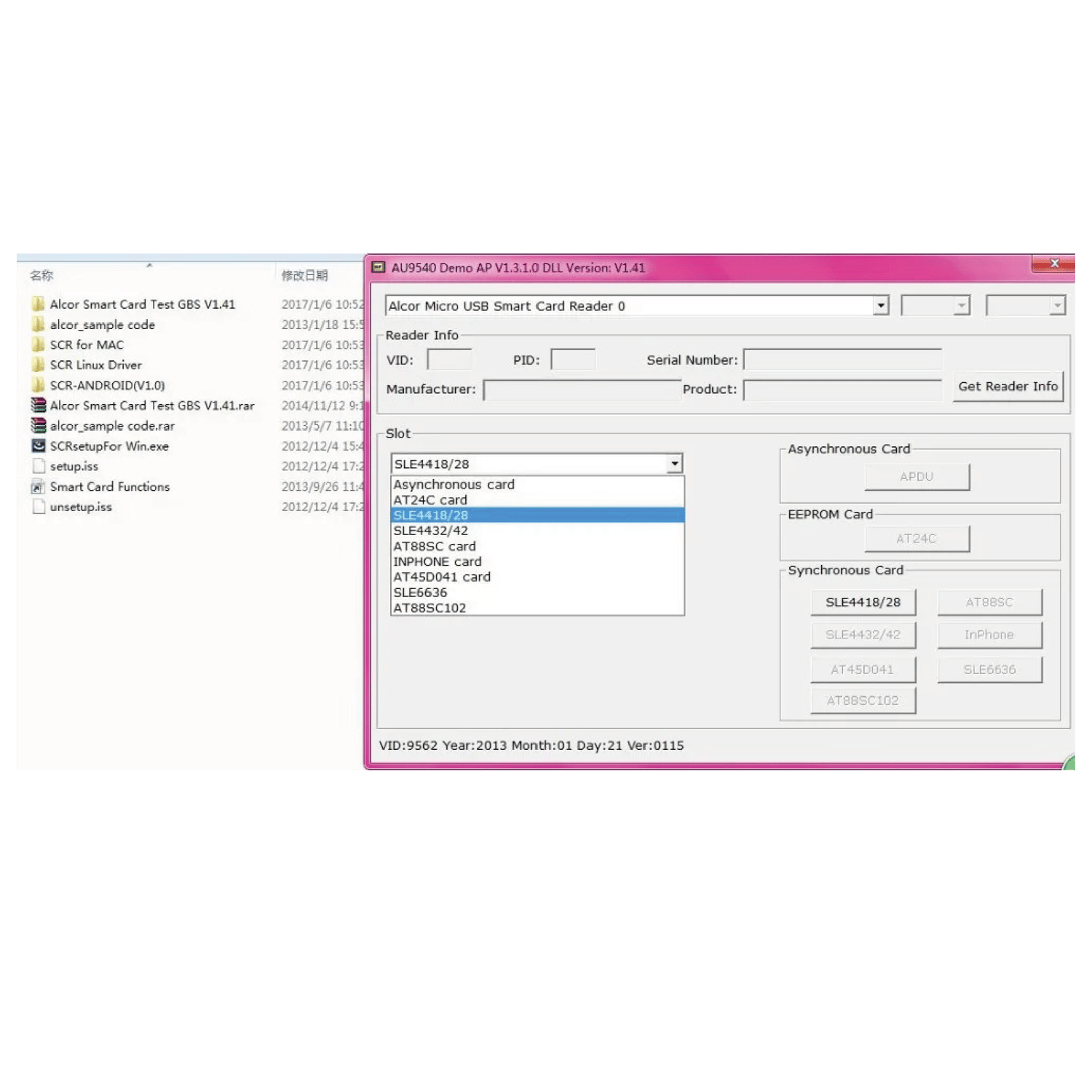Select the folder name 'SCR-ANDROID(V1.0)'
This screenshot has width=1092, height=1092.
[108, 385]
